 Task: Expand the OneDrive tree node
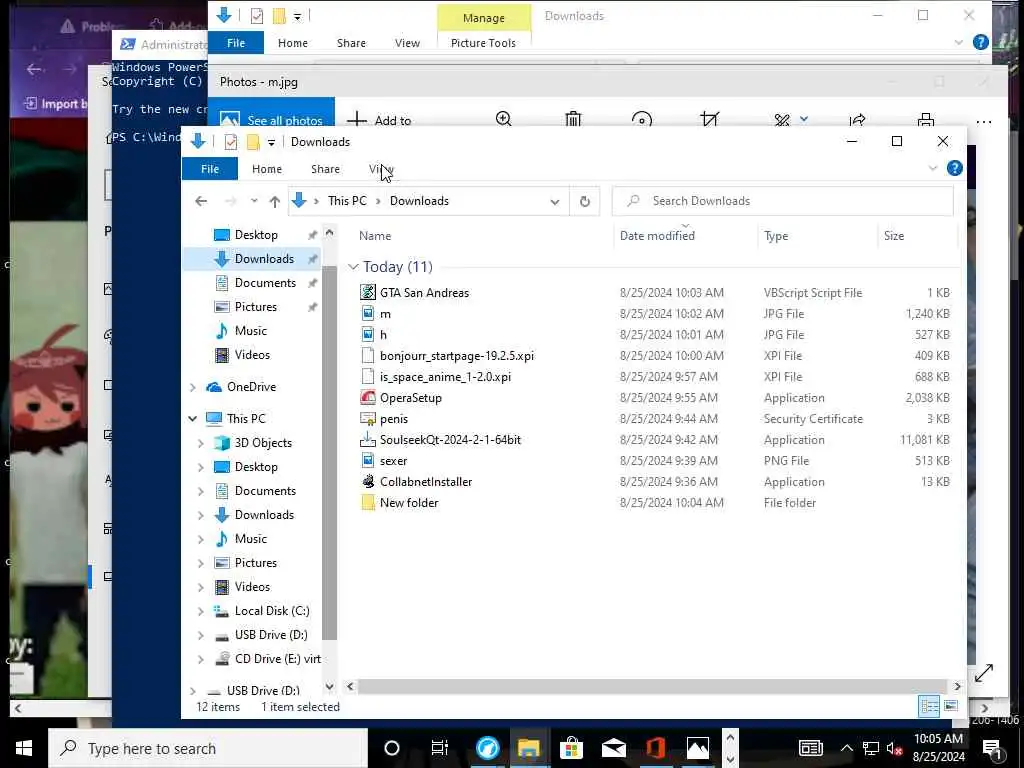(193, 387)
